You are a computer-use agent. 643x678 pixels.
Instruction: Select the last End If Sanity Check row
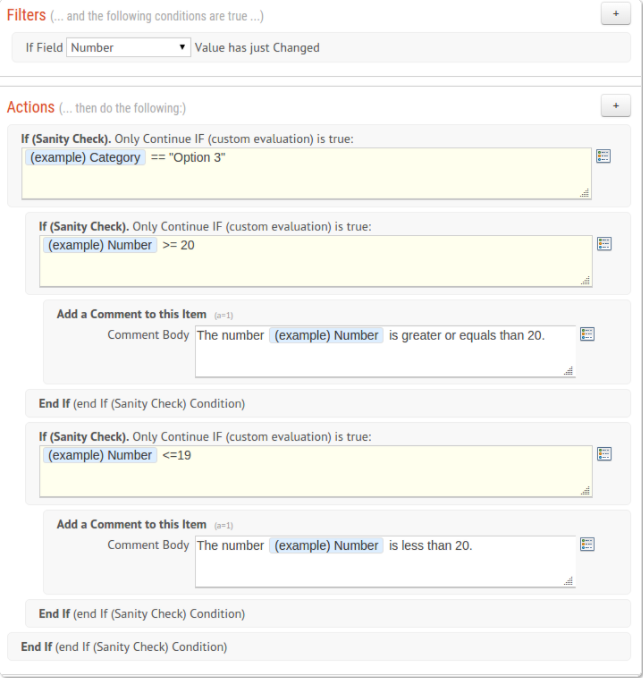(319, 647)
